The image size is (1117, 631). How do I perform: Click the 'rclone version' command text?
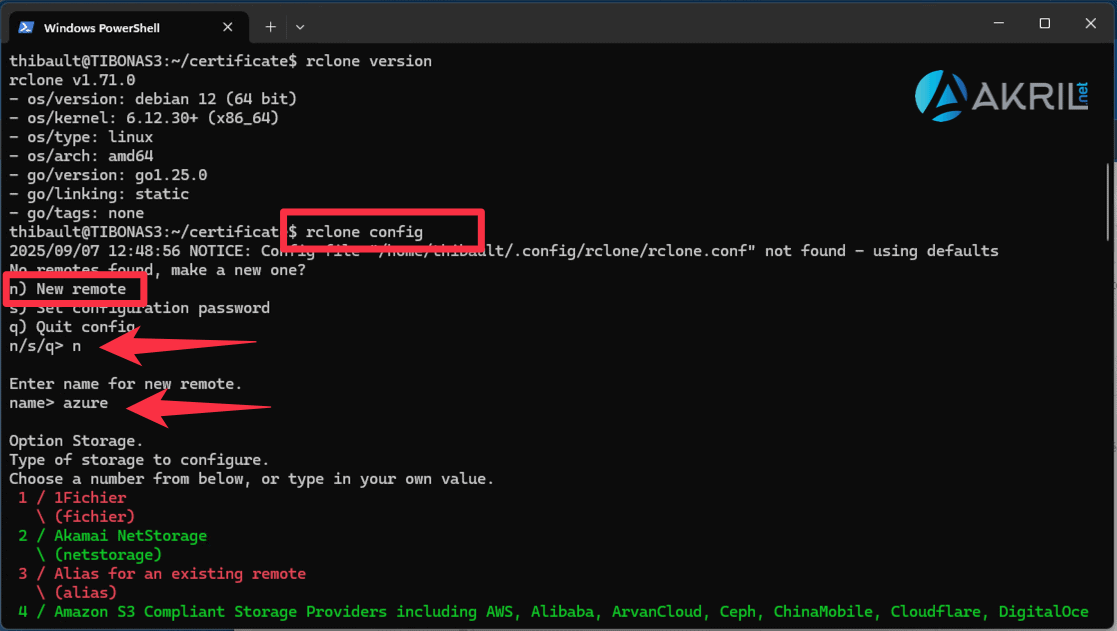[x=368, y=61]
